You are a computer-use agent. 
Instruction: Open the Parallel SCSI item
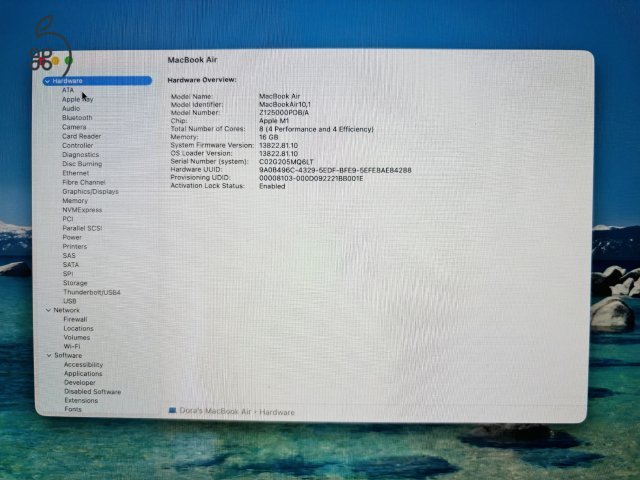coord(82,228)
